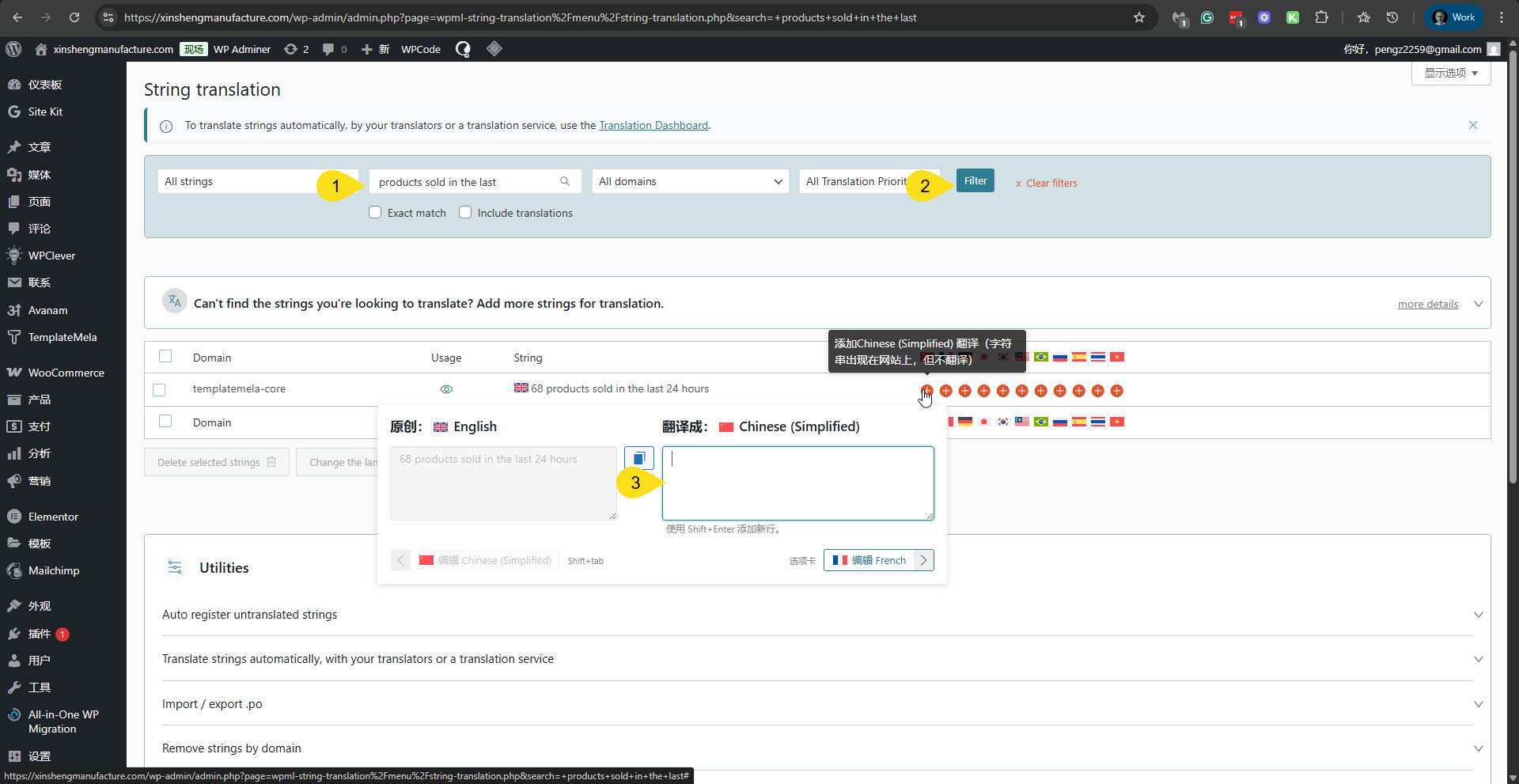
Task: Open the green K extension icon
Action: (x=1293, y=17)
